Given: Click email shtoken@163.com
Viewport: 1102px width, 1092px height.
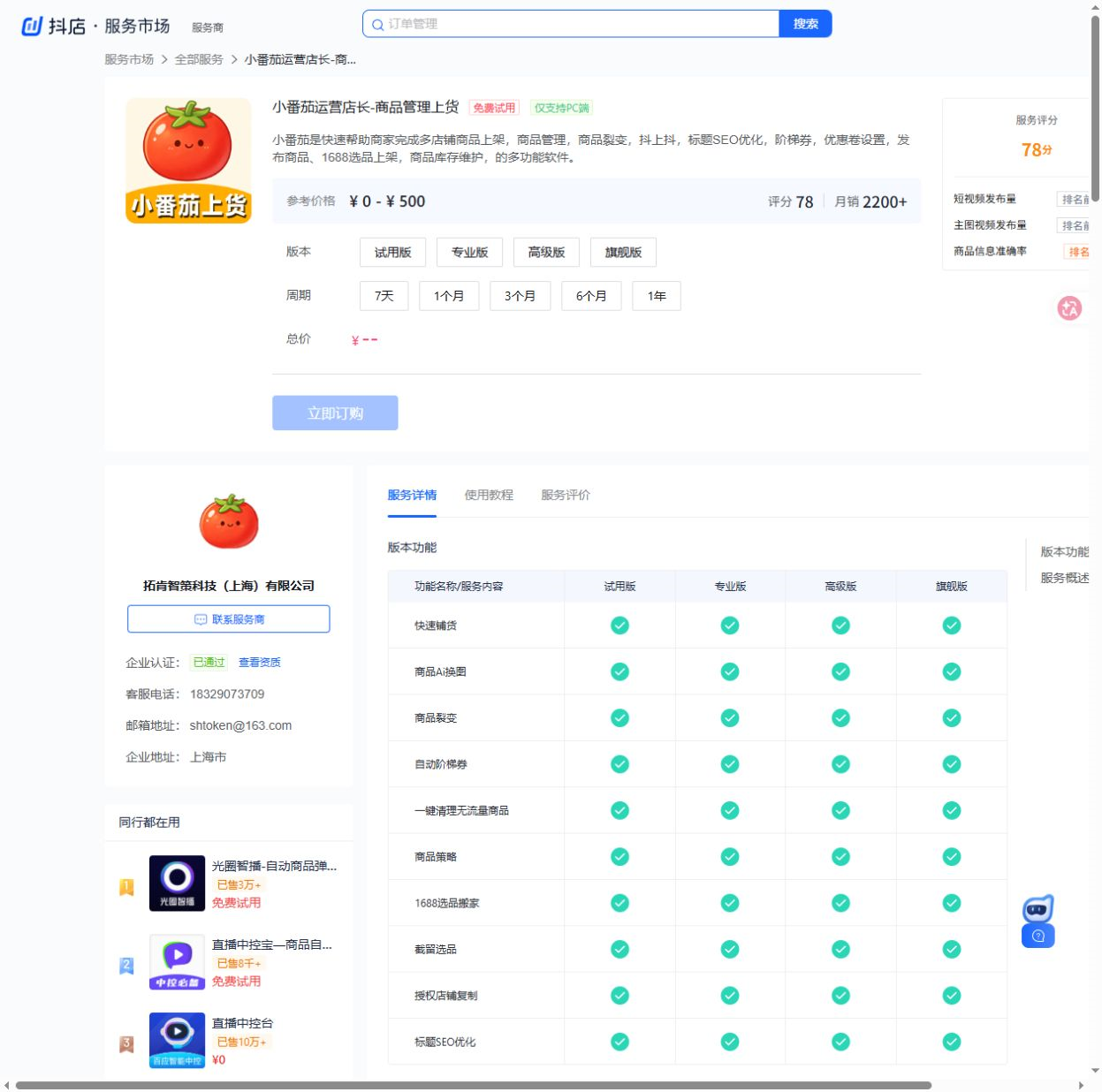Looking at the screenshot, I should tap(240, 725).
